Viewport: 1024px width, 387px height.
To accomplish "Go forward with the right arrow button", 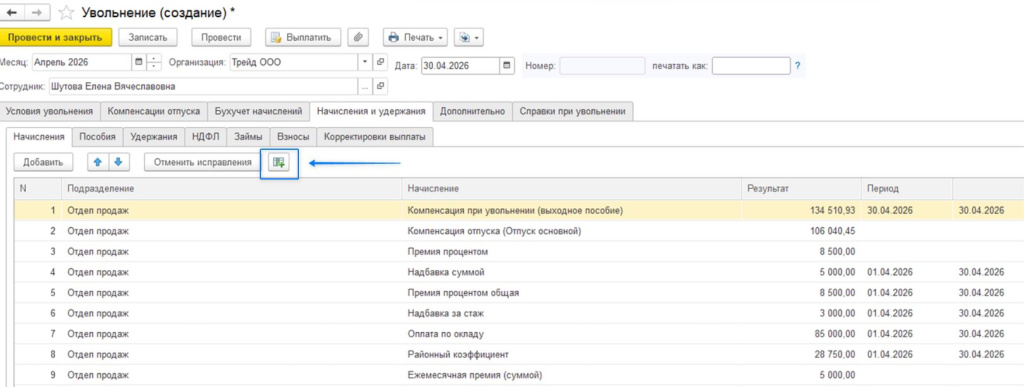I will coord(36,12).
